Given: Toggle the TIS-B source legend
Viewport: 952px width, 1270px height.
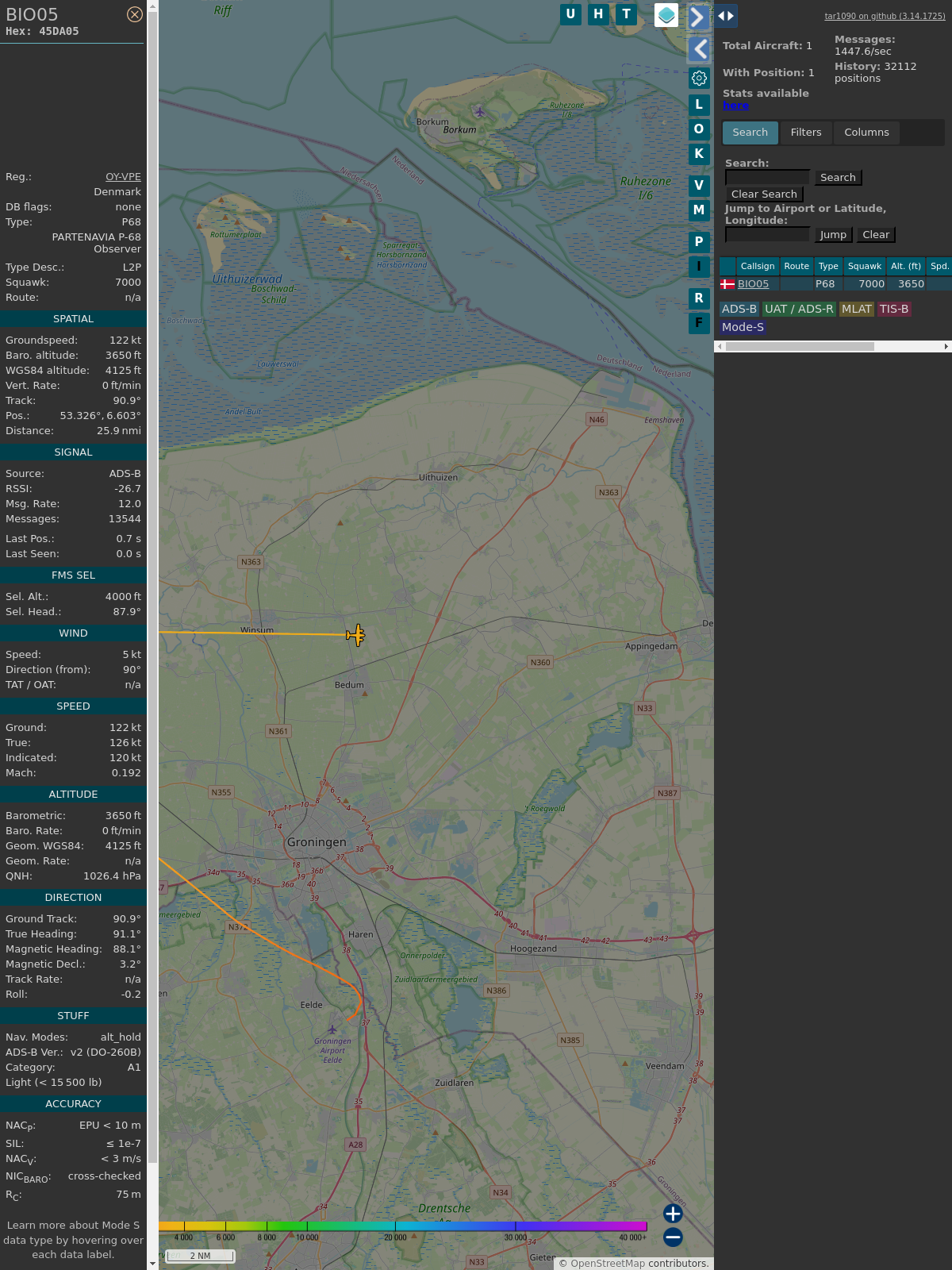Looking at the screenshot, I should point(894,310).
